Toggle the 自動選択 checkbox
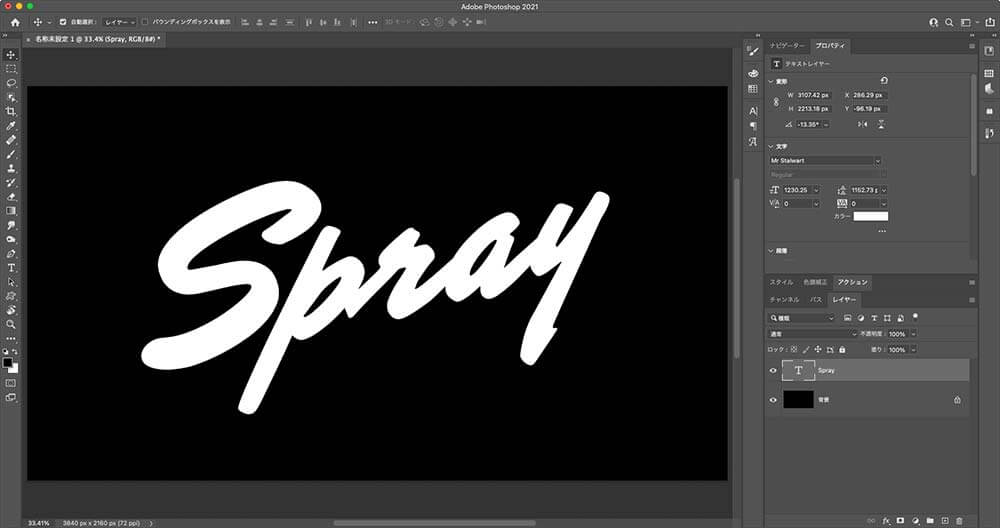Image resolution: width=1000 pixels, height=528 pixels. (x=62, y=22)
